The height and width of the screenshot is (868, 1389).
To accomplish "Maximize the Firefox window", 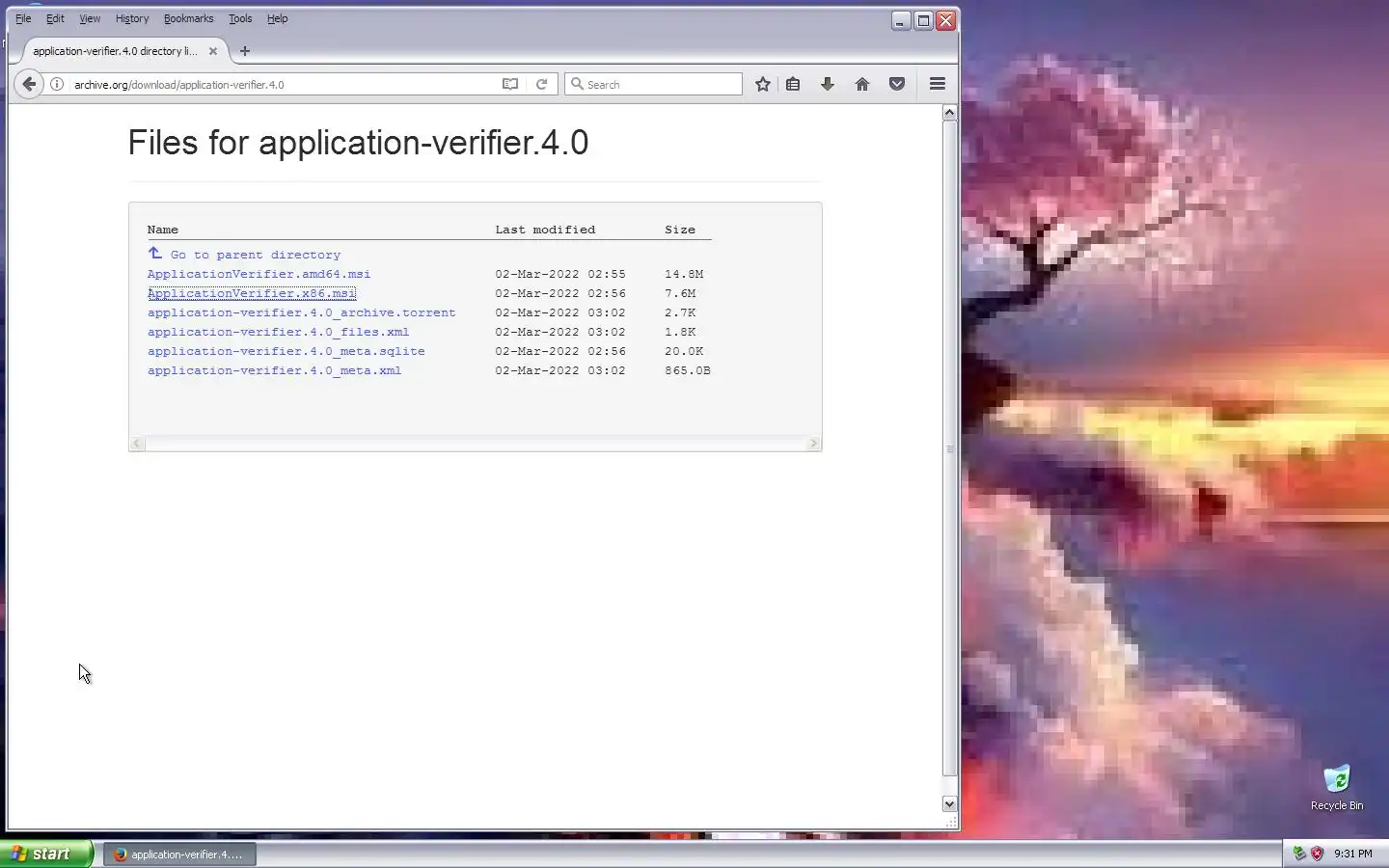I will point(923,20).
